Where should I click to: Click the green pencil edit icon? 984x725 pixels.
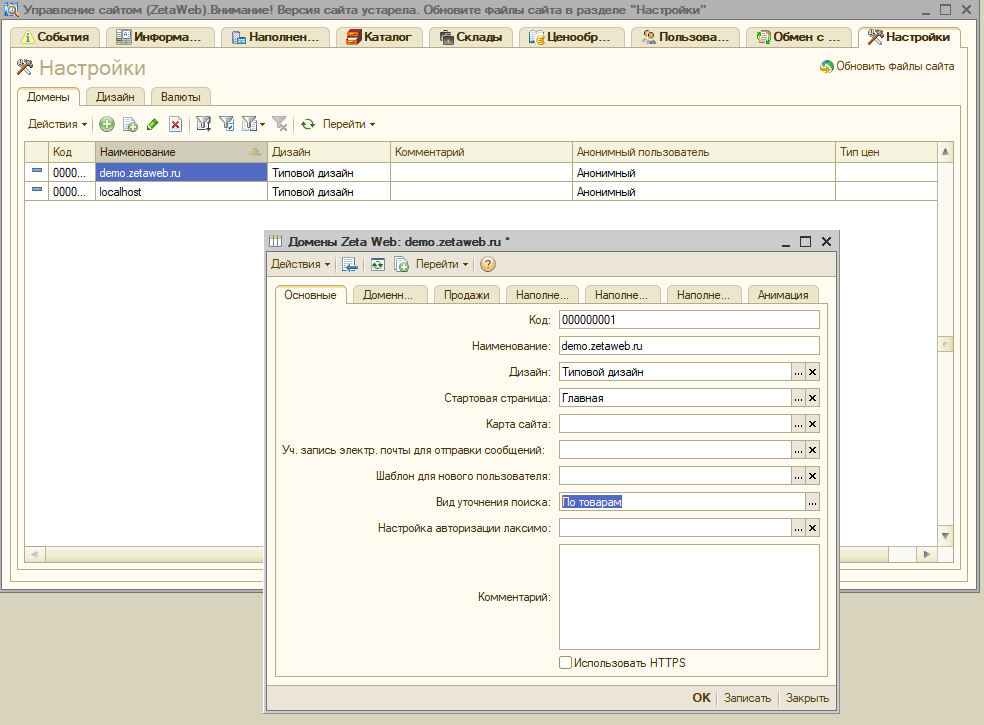point(152,124)
